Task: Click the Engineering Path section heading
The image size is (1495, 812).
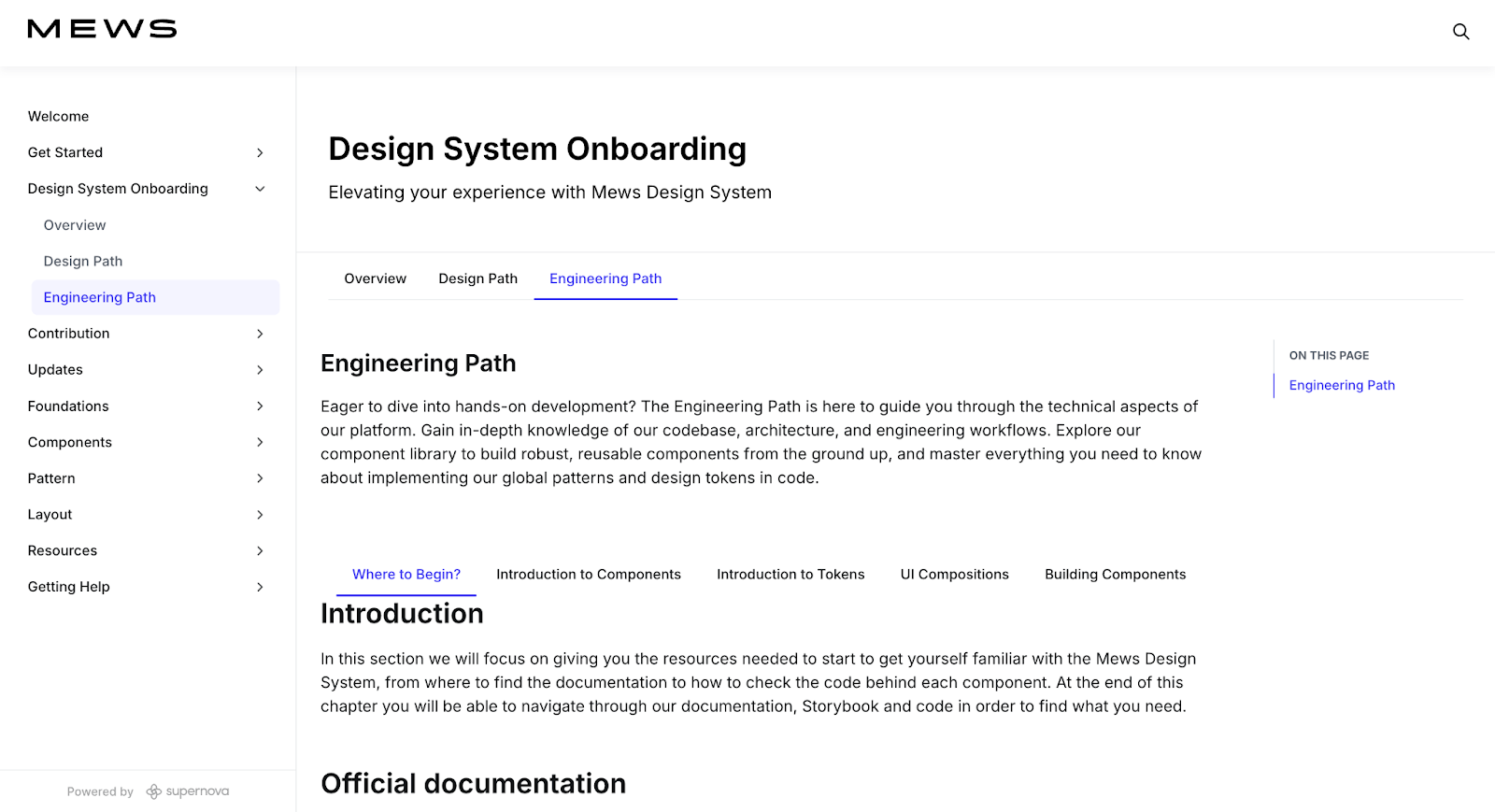Action: point(419,363)
